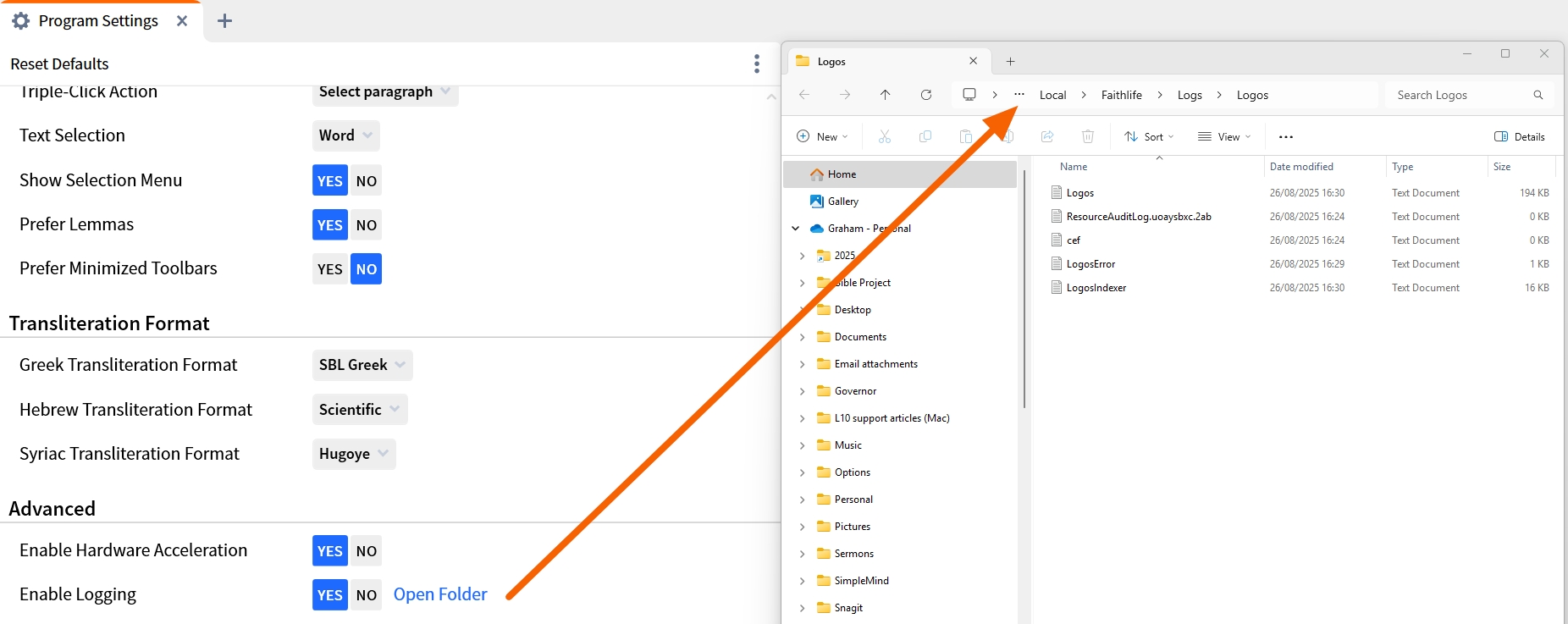Go forward in File Explorer
The image size is (1568, 624).
845,95
